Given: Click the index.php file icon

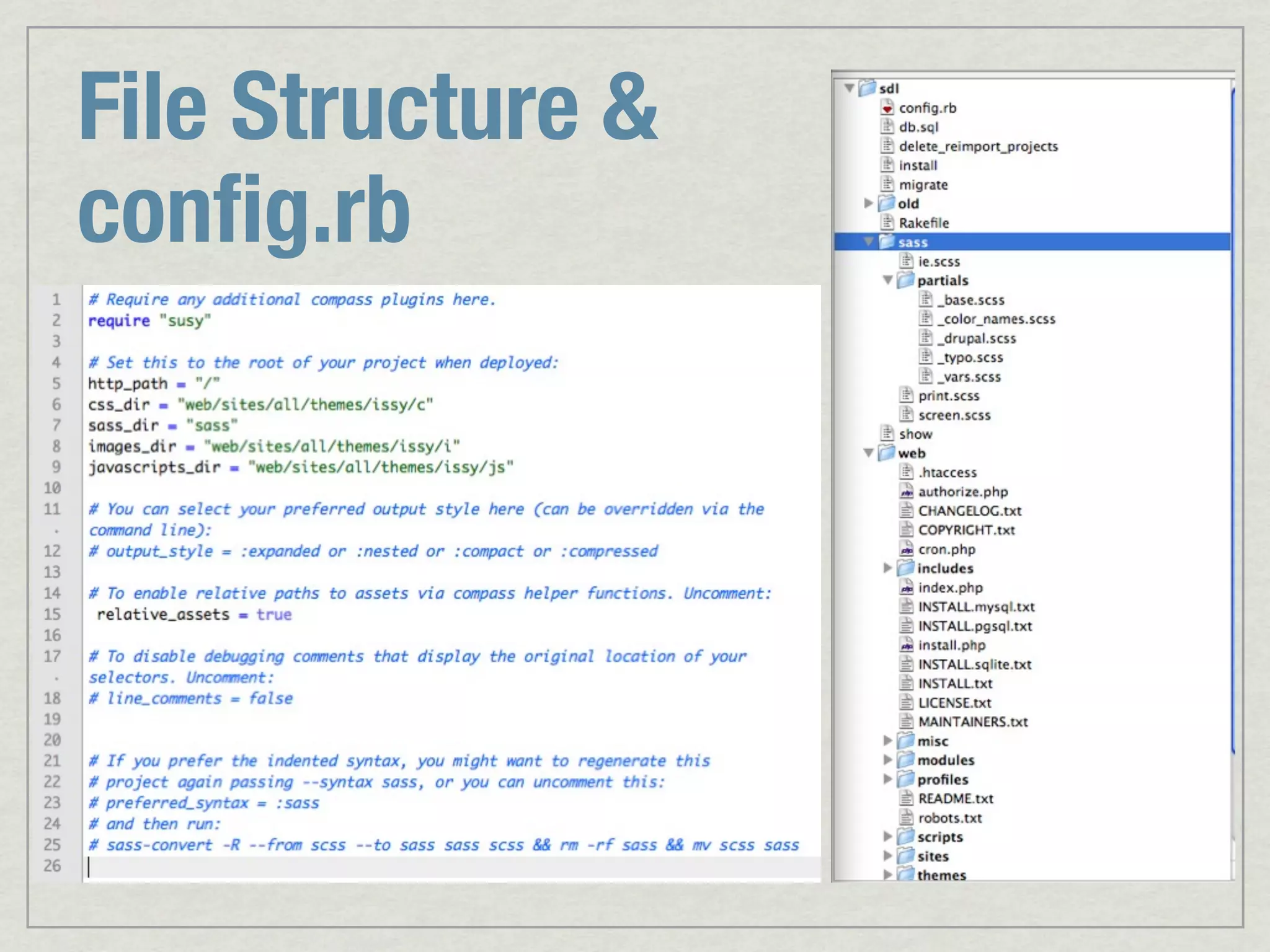Looking at the screenshot, I should click(x=907, y=588).
